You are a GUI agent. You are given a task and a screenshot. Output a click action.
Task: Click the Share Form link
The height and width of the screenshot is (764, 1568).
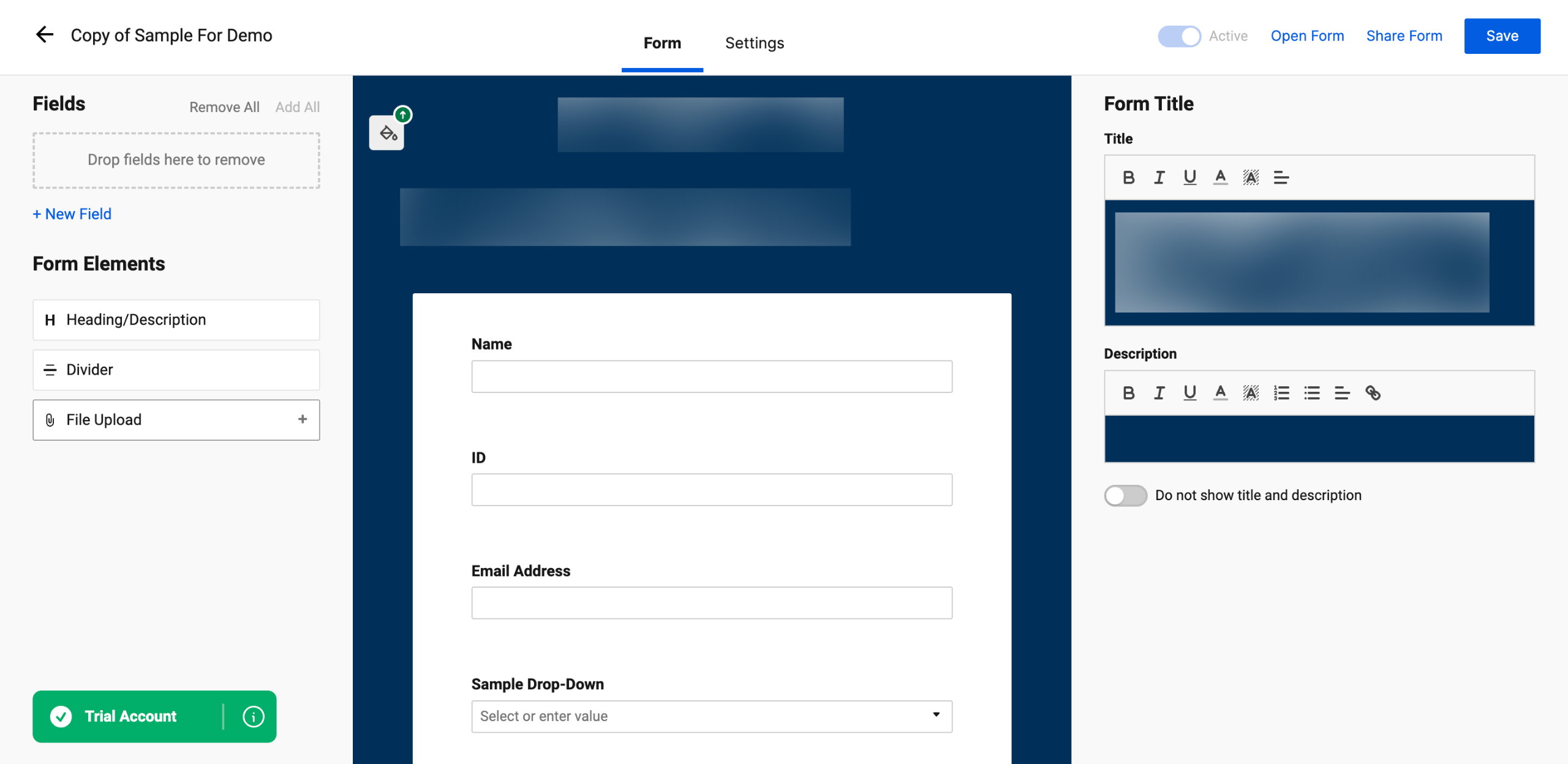(1404, 36)
